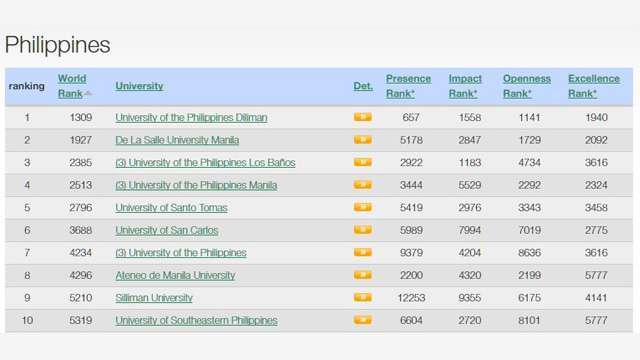Sort table by World Rank column
This screenshot has width=640, height=360.
point(72,86)
